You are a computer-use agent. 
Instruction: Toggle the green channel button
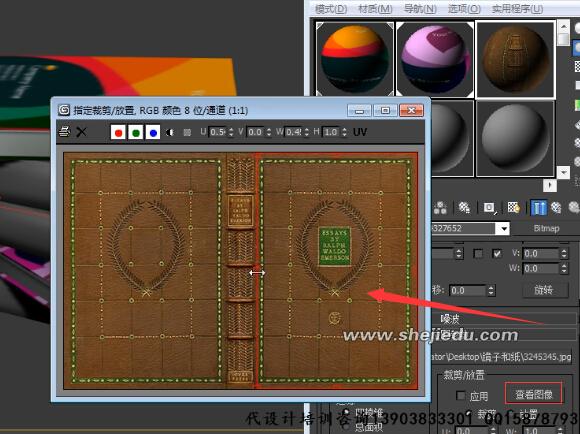click(136, 132)
